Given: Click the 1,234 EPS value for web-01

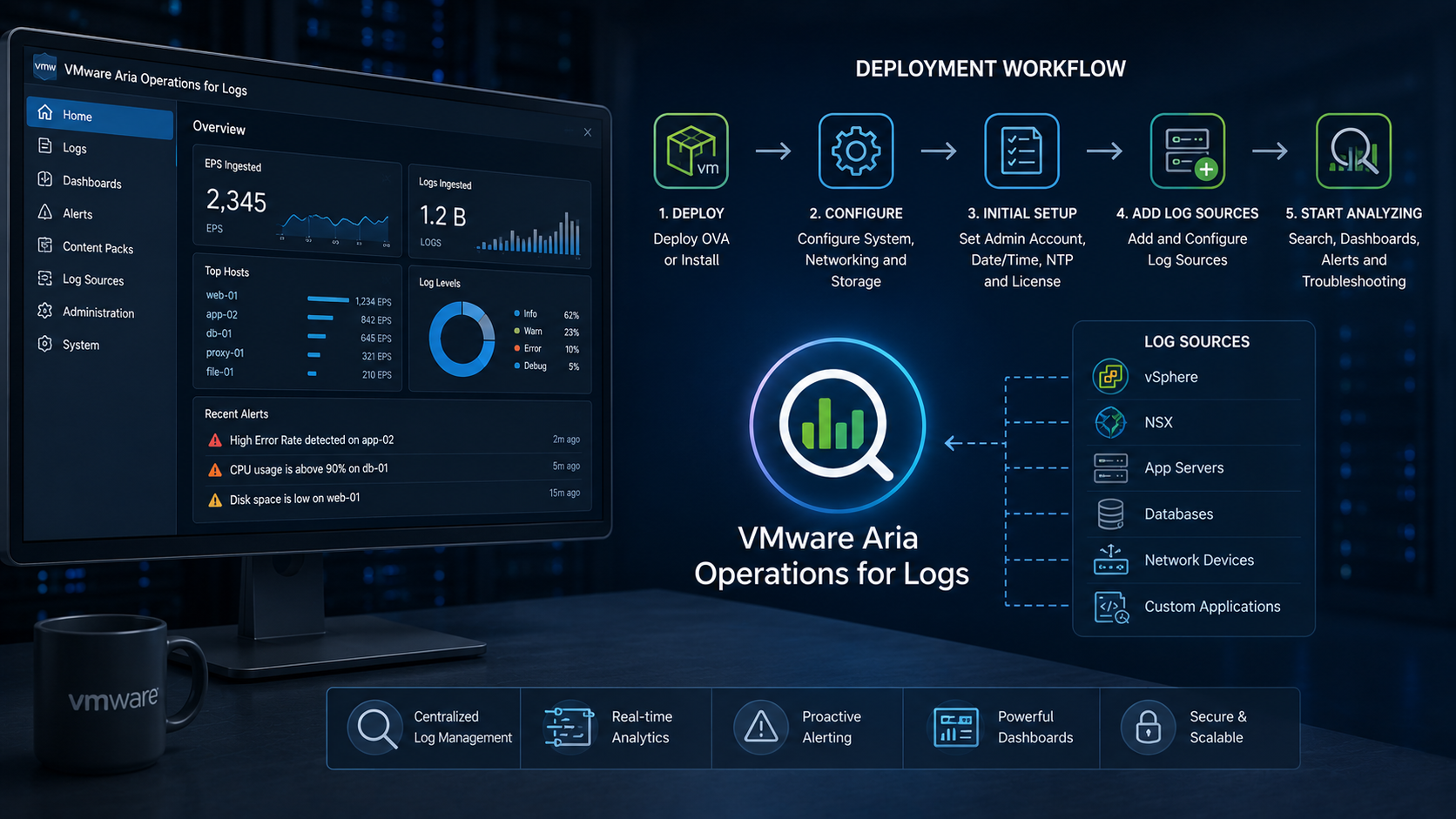Looking at the screenshot, I should pos(373,302).
